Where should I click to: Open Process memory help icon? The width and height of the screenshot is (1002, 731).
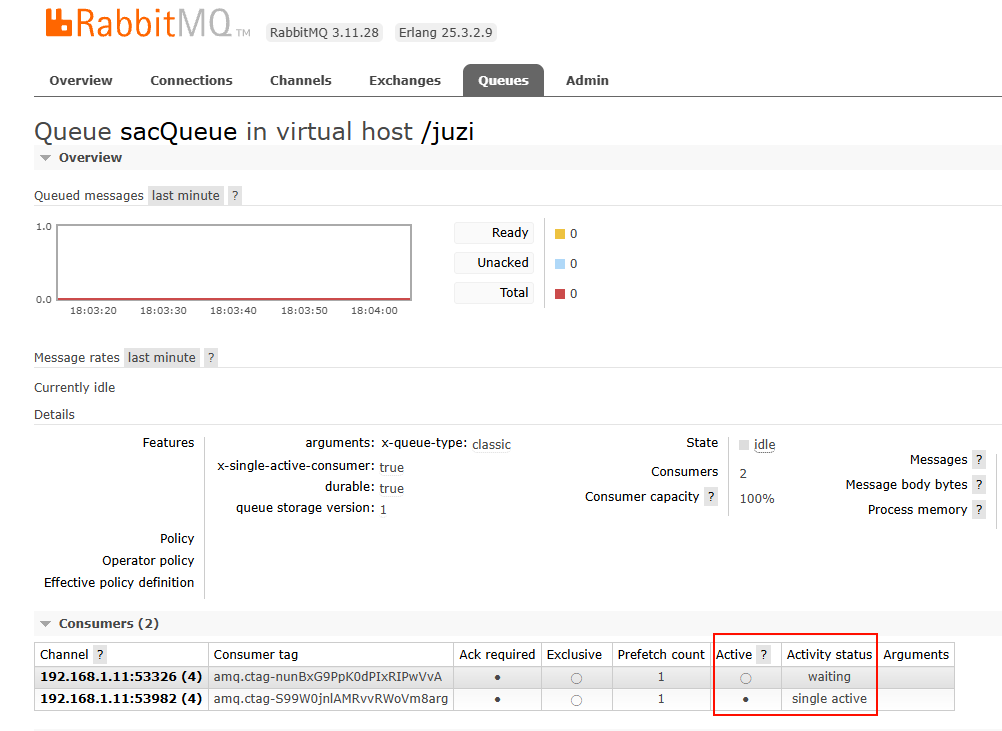[979, 510]
